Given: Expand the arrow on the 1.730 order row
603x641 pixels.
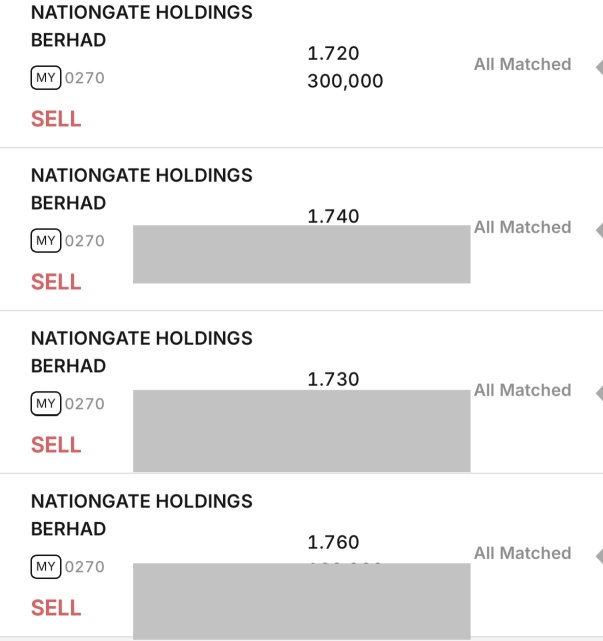Looking at the screenshot, I should coord(598,393).
